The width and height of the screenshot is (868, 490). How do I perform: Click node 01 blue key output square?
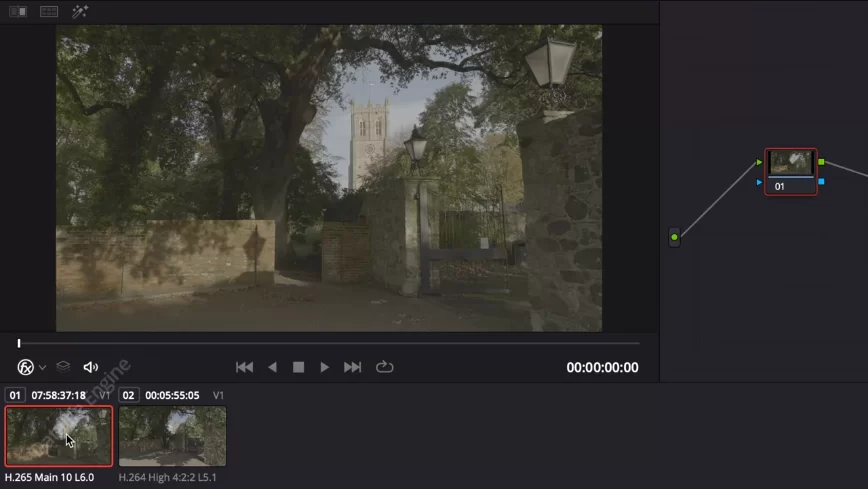821,182
